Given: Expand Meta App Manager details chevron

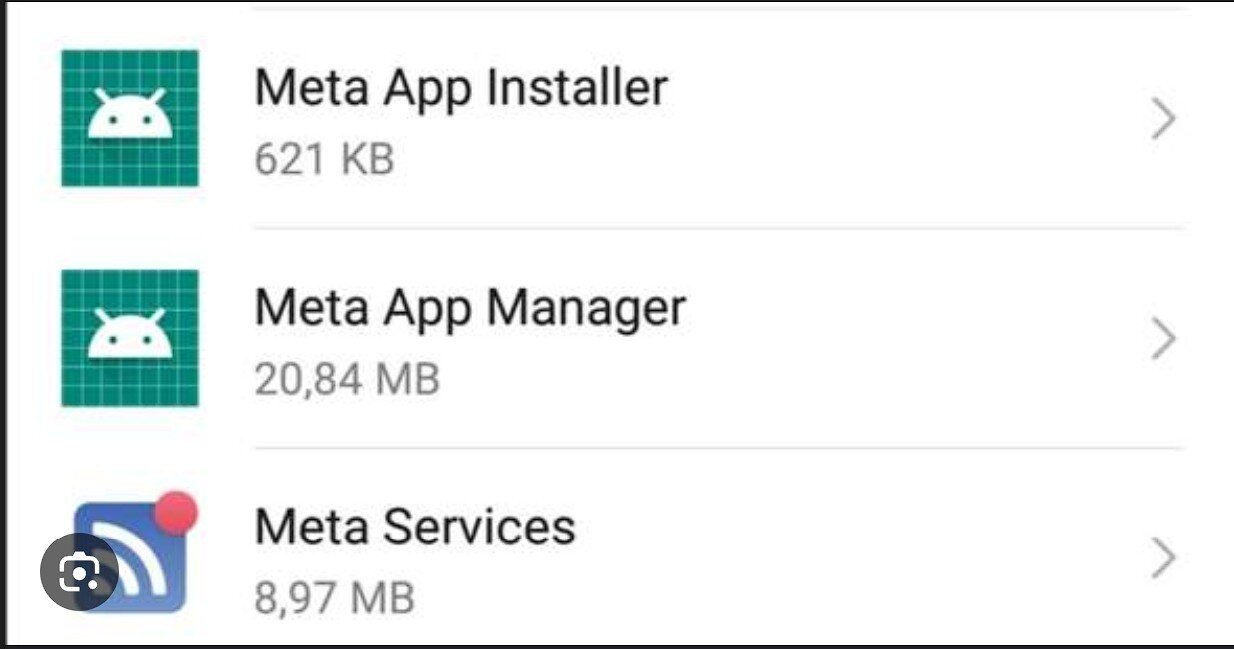Looking at the screenshot, I should (x=1162, y=340).
